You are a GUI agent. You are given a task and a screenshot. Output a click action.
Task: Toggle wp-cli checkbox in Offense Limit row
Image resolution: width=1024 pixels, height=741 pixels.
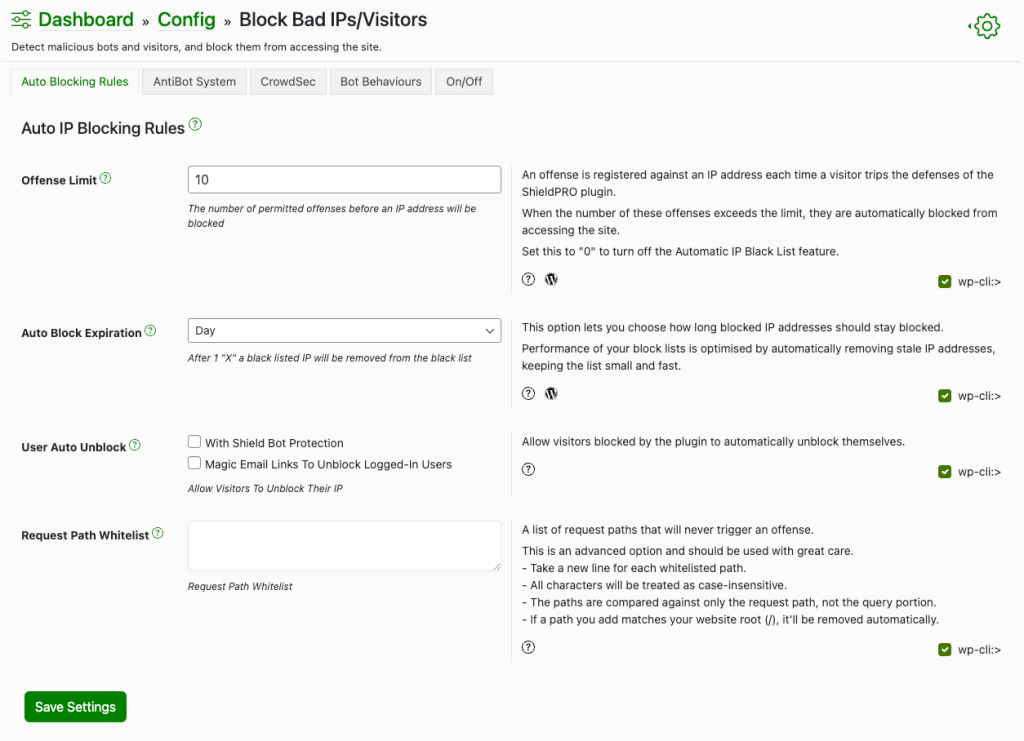(x=944, y=281)
